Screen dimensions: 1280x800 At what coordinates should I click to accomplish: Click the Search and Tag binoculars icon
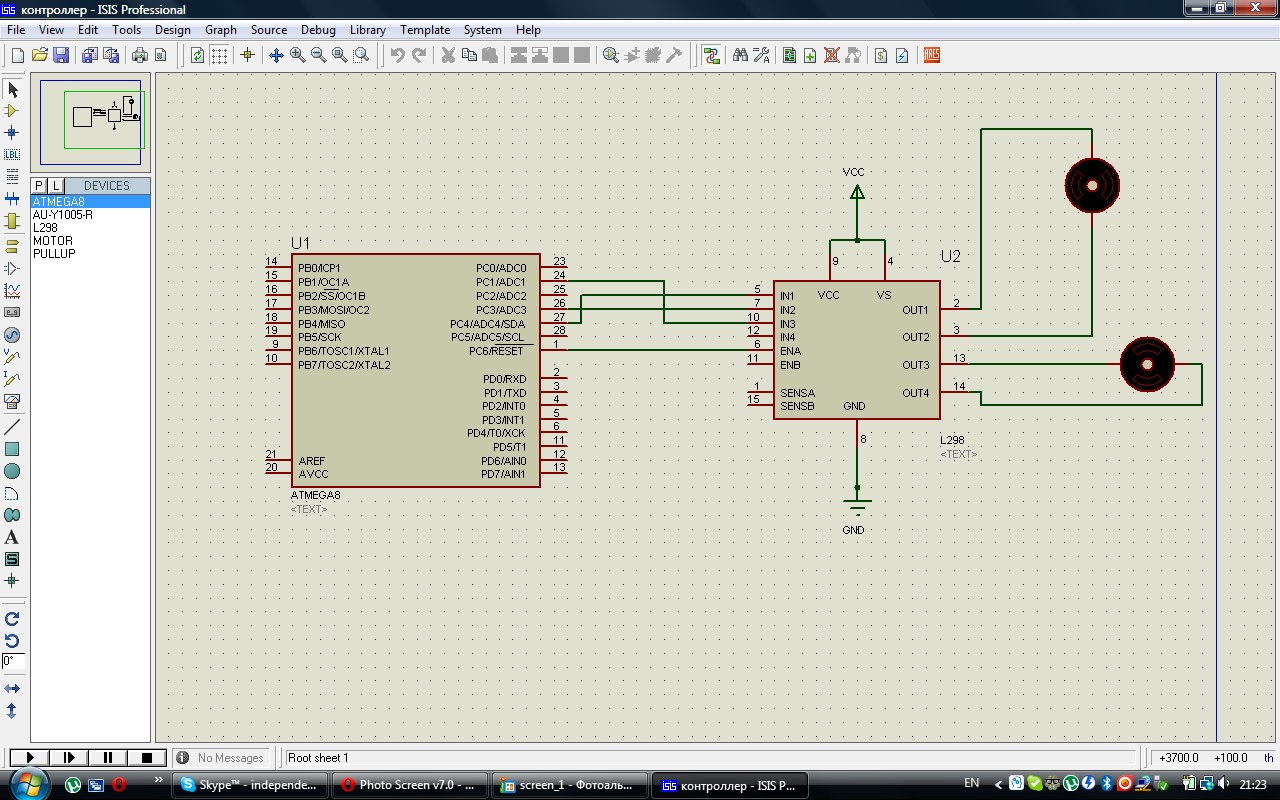coord(740,56)
